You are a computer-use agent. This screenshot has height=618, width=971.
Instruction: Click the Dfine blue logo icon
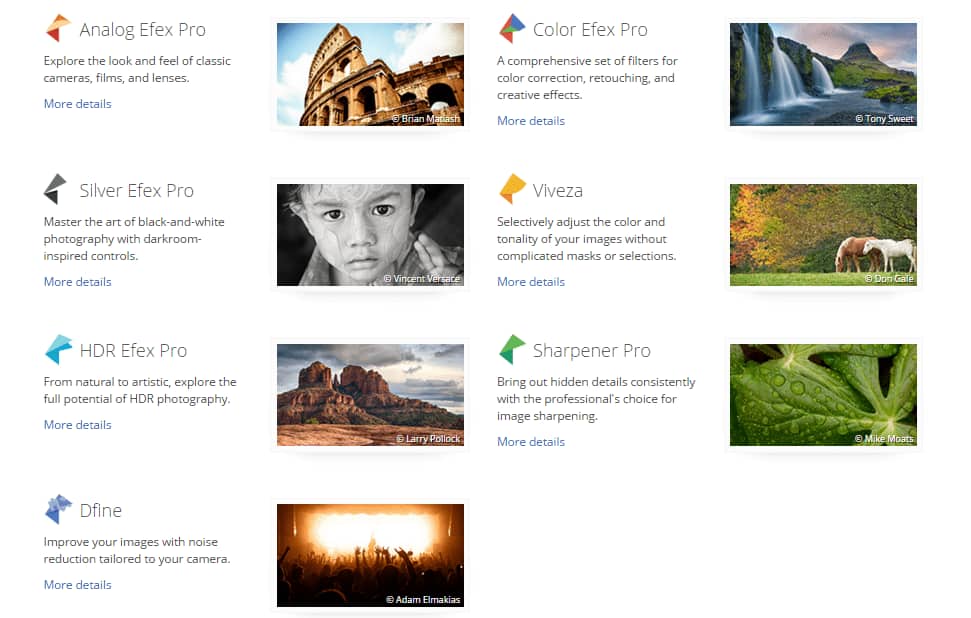[x=58, y=509]
